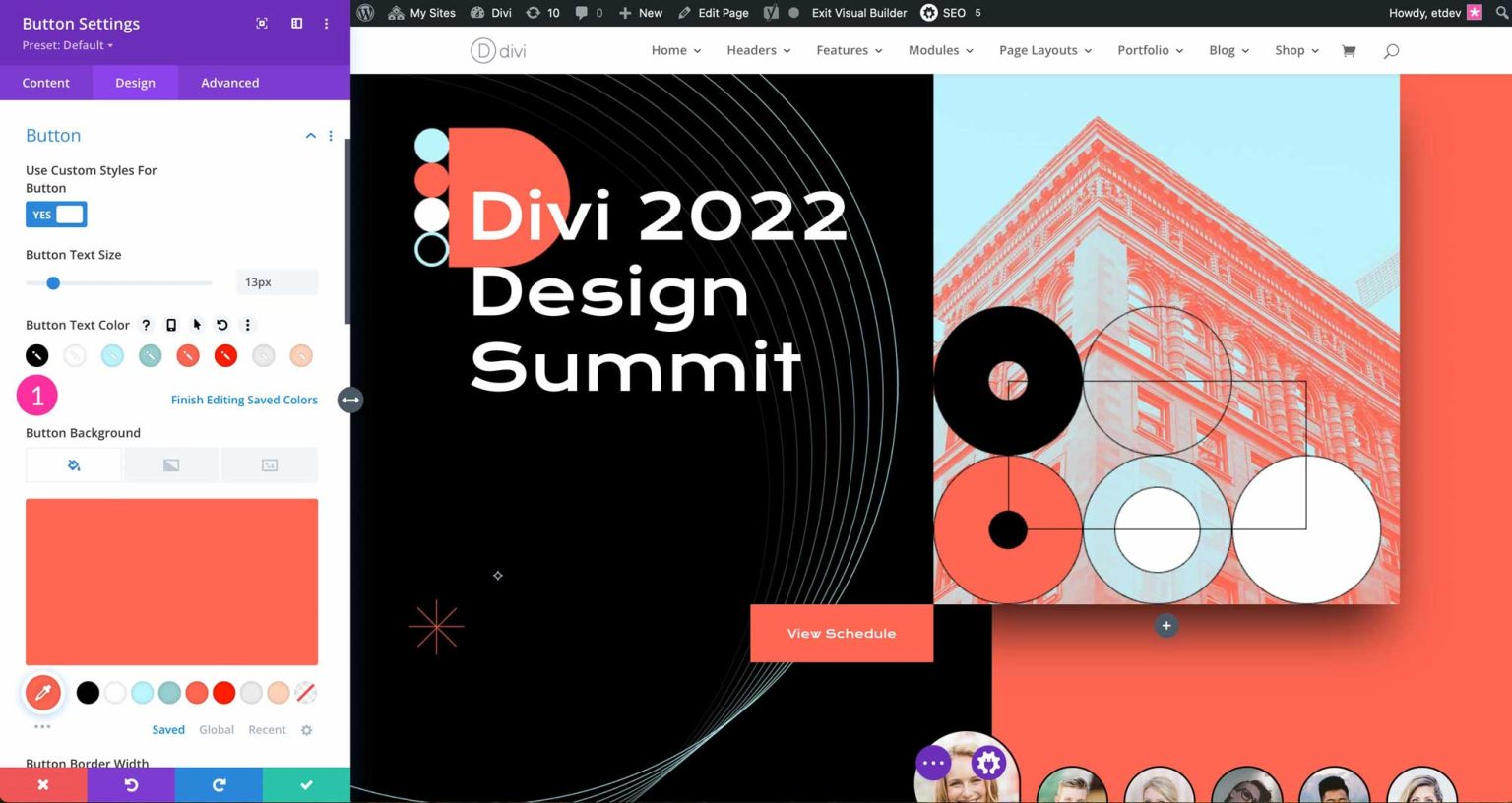Select the gradient tab for Button Background
Viewport: 1512px width, 803px height.
pyautogui.click(x=171, y=463)
